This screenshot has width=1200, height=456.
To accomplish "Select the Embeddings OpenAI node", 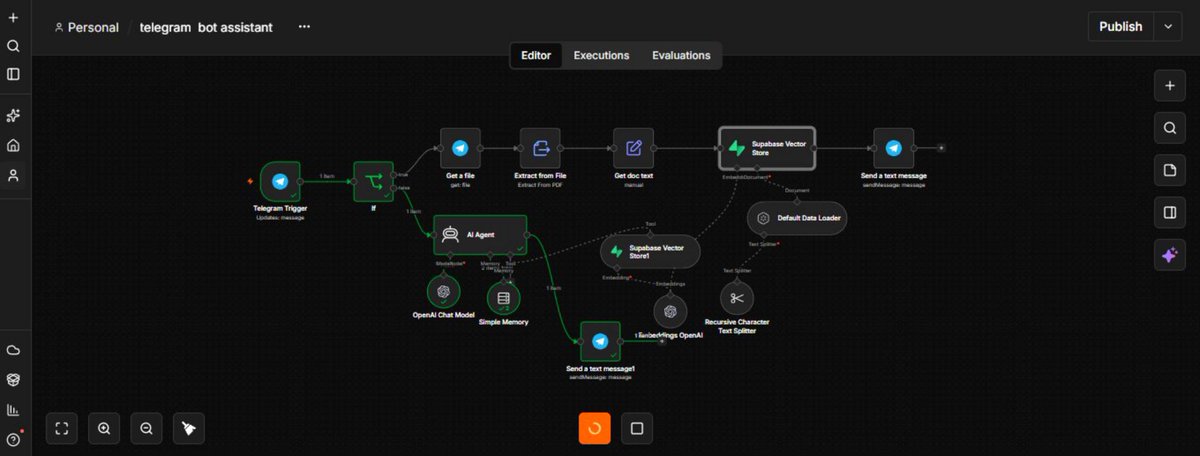I will click(x=670, y=310).
